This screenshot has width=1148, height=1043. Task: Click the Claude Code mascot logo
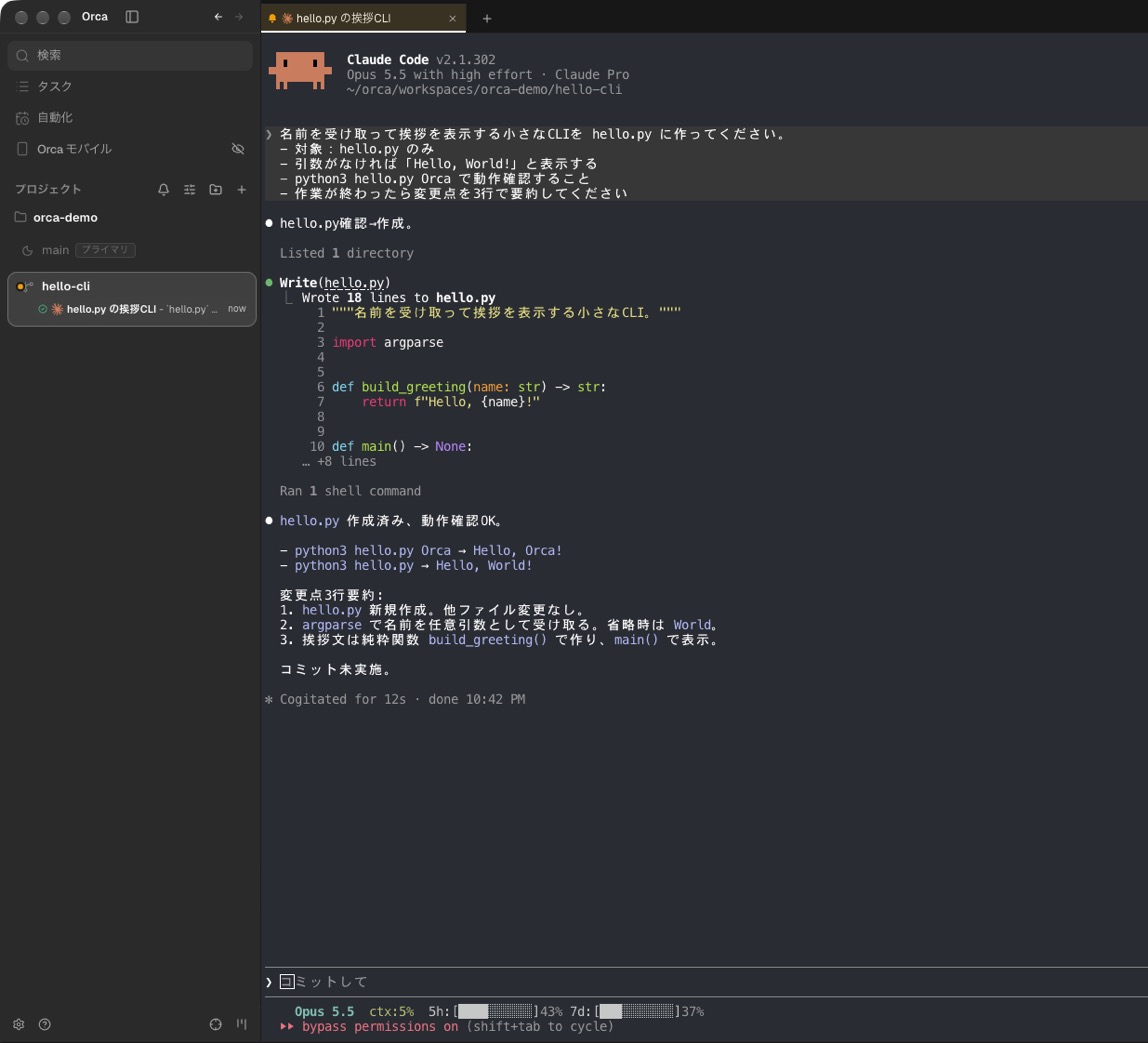click(300, 71)
